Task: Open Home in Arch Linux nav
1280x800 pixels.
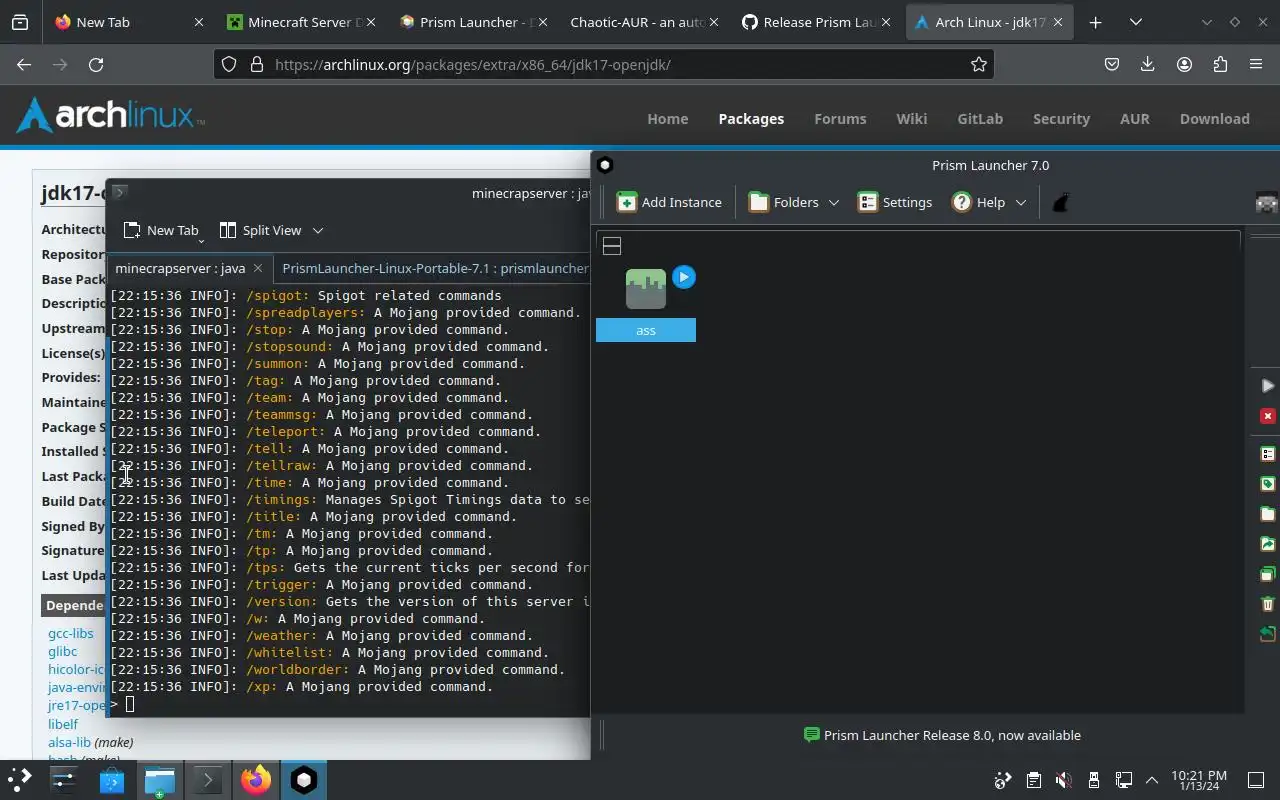Action: (667, 118)
